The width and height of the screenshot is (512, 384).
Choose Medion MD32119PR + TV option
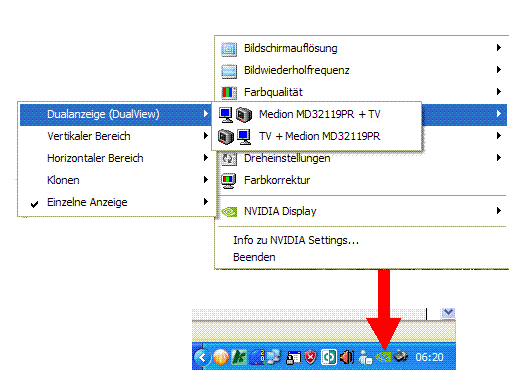(x=317, y=114)
